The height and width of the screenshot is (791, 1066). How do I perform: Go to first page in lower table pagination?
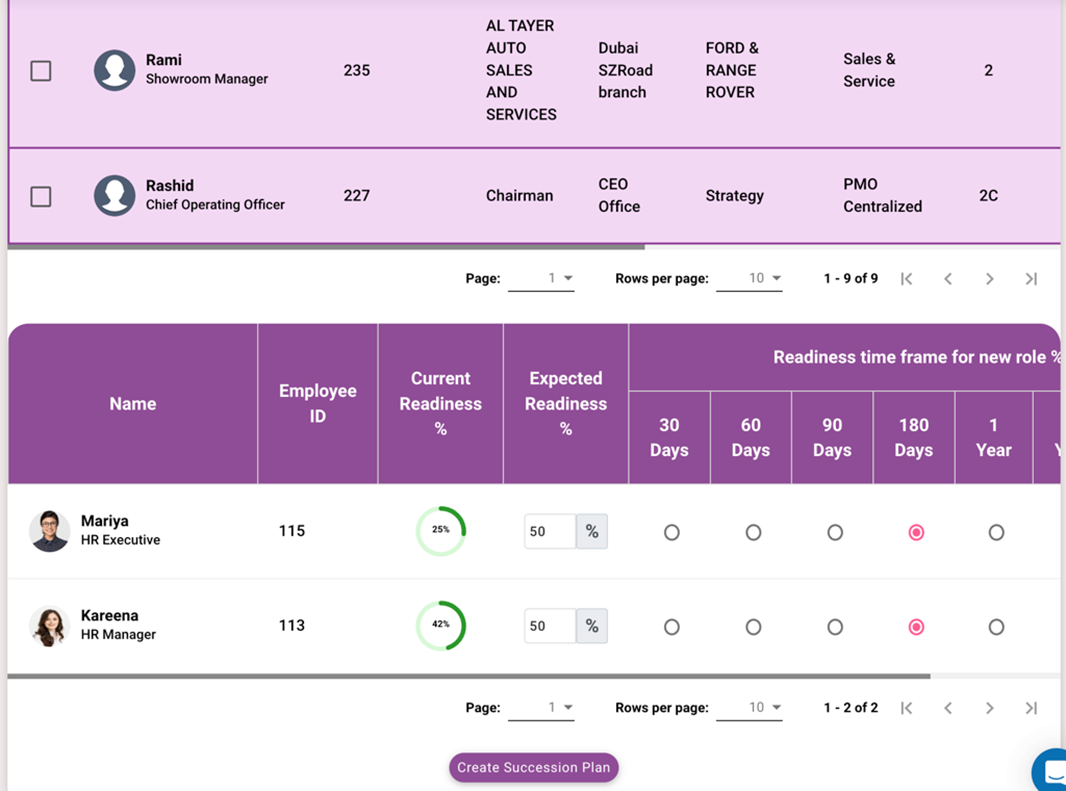point(906,708)
